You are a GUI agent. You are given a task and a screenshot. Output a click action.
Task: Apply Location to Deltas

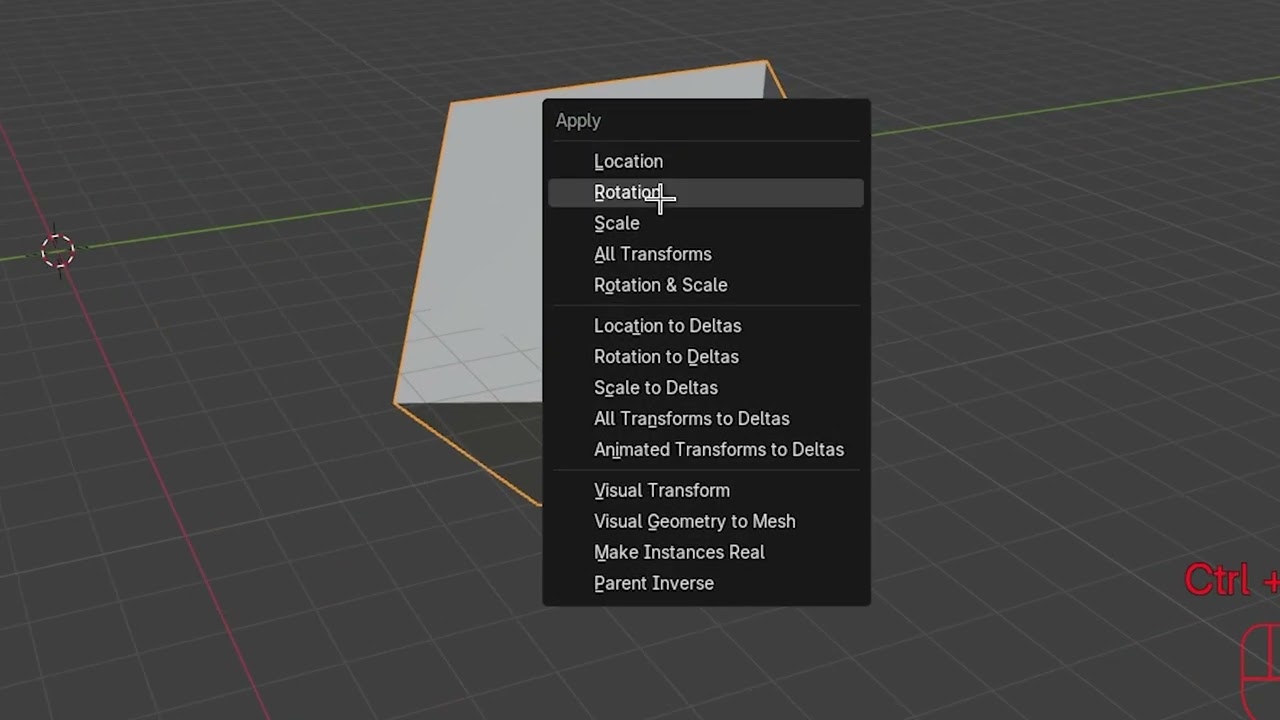pos(705,326)
